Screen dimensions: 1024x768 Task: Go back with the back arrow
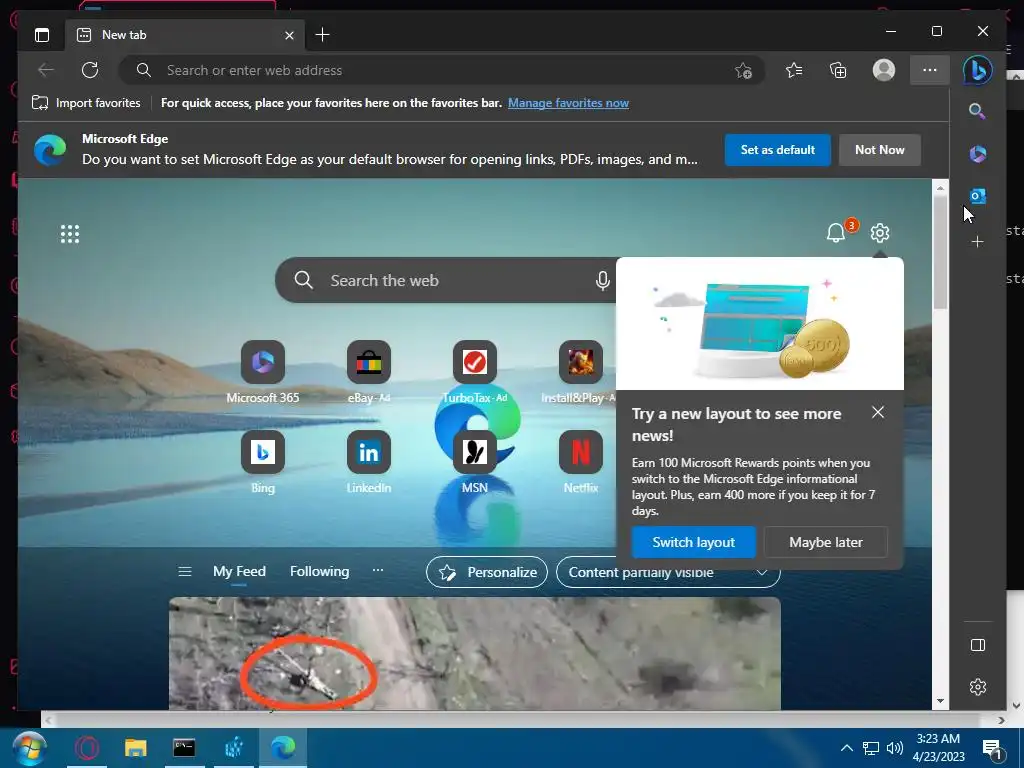46,70
